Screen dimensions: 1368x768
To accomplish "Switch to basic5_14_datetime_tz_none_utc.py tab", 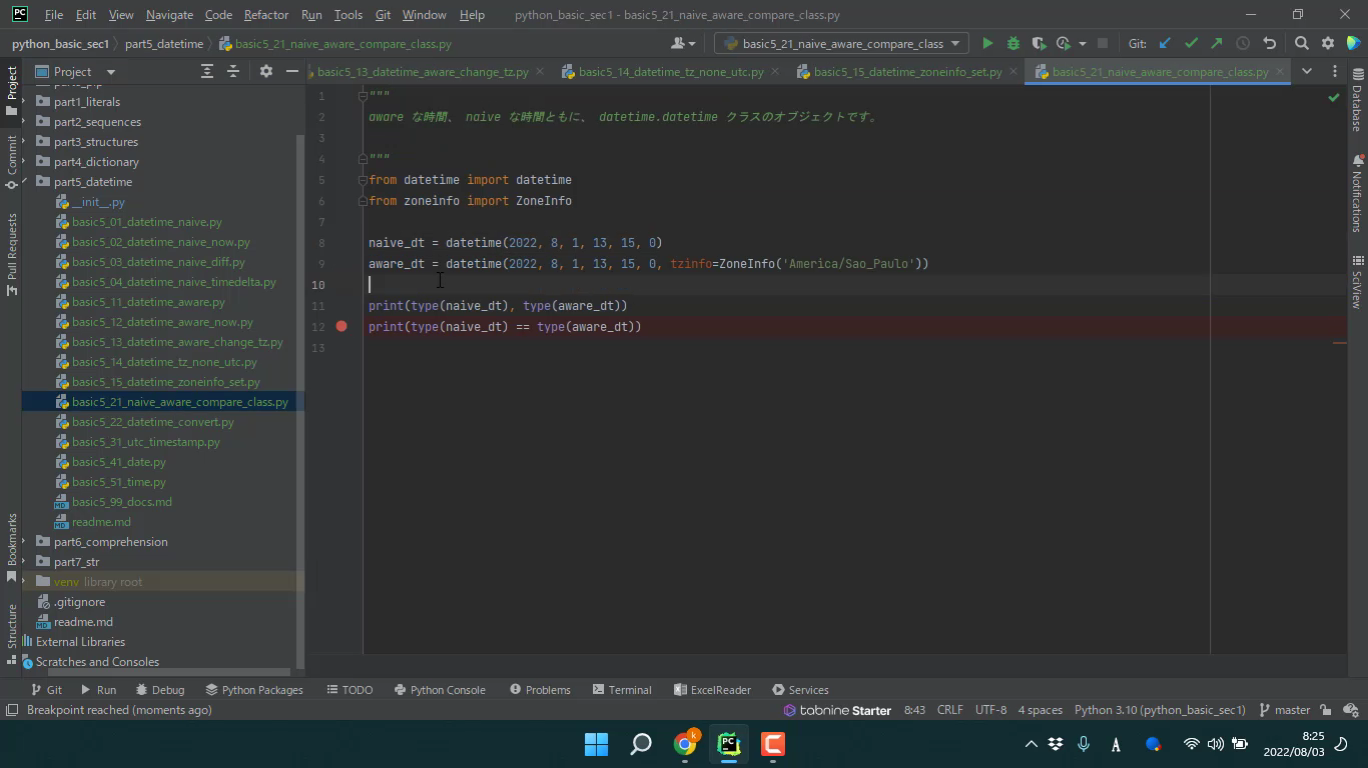I will pos(670,72).
